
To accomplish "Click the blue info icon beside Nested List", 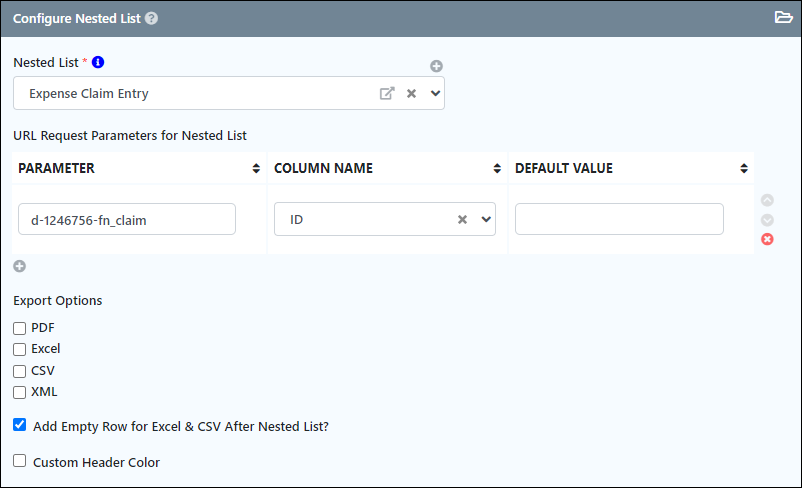I will coord(98,62).
